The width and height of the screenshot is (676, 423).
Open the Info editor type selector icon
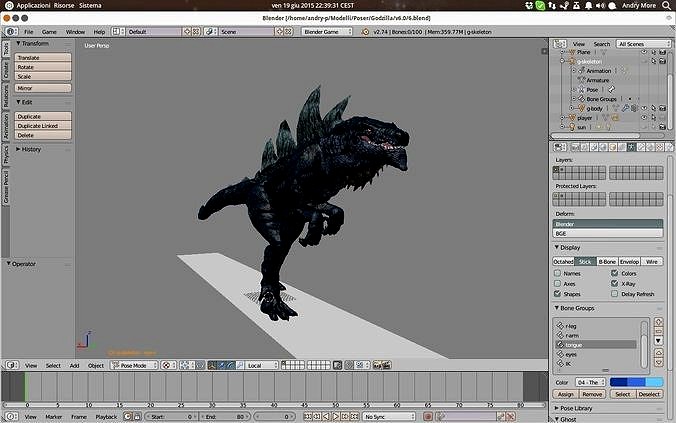tap(10, 31)
